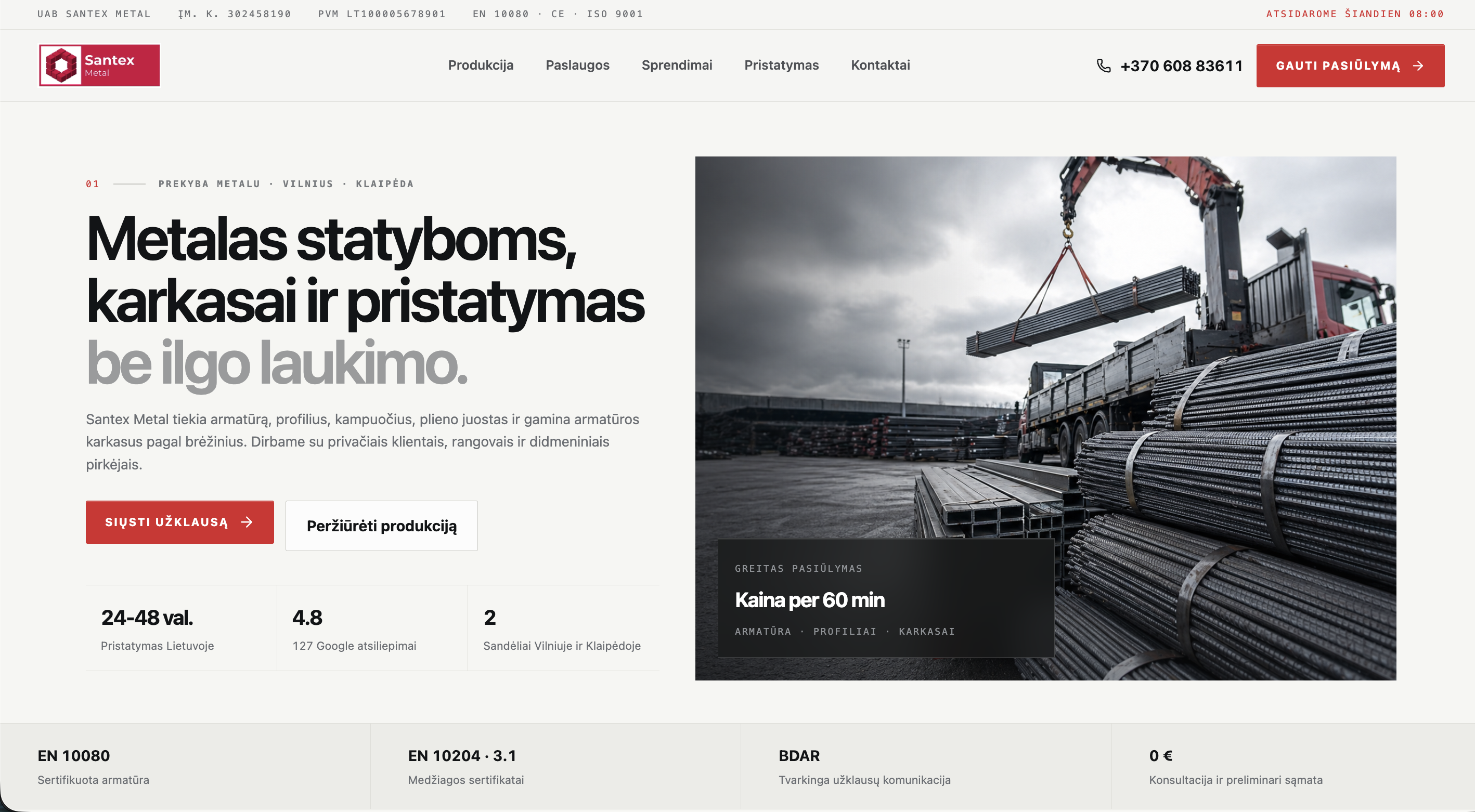Viewport: 1475px width, 812px height.
Task: Click 'Tvarkinga užklausų komunikacija' text
Action: [864, 779]
